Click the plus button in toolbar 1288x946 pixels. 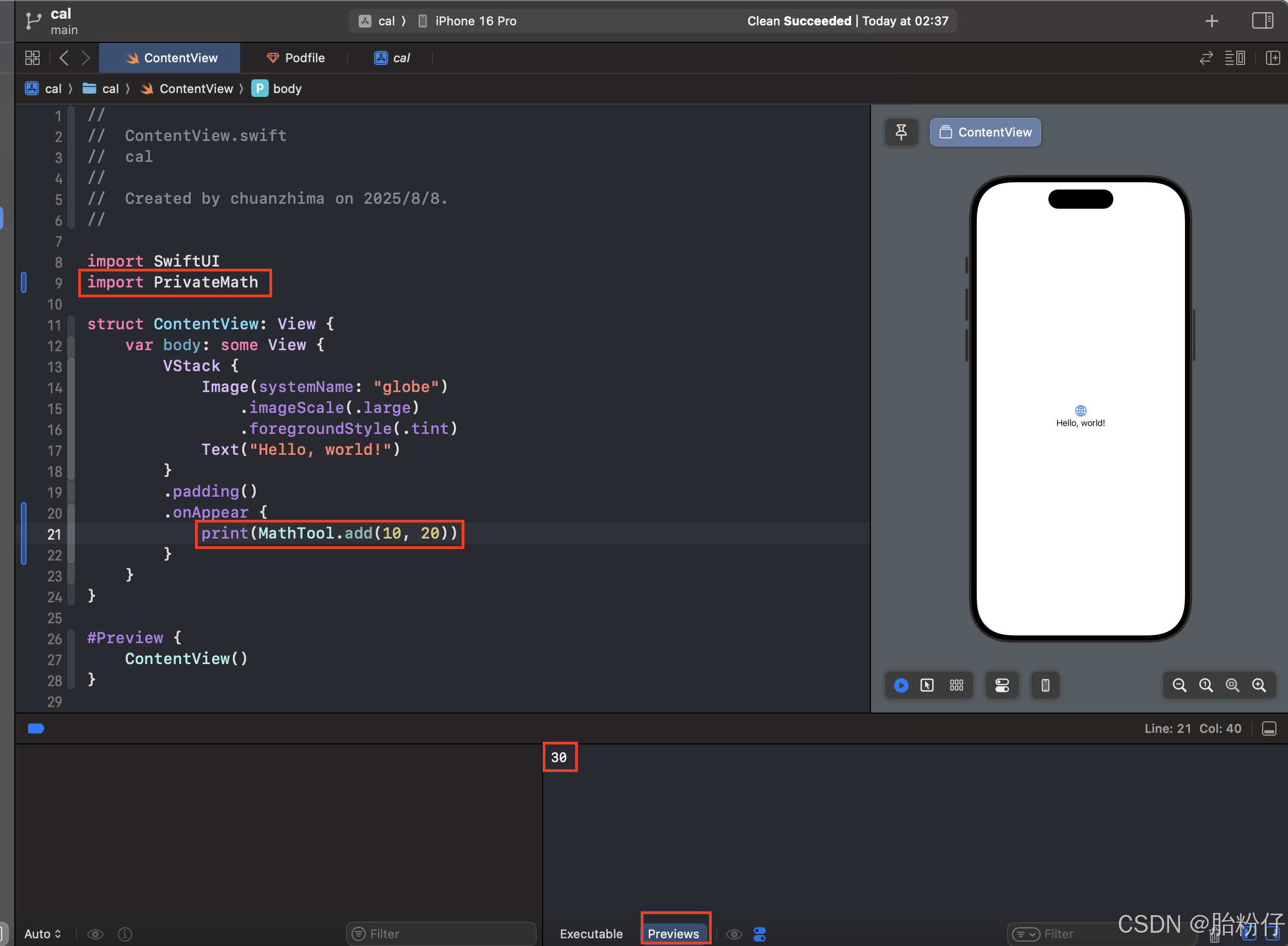point(1211,21)
